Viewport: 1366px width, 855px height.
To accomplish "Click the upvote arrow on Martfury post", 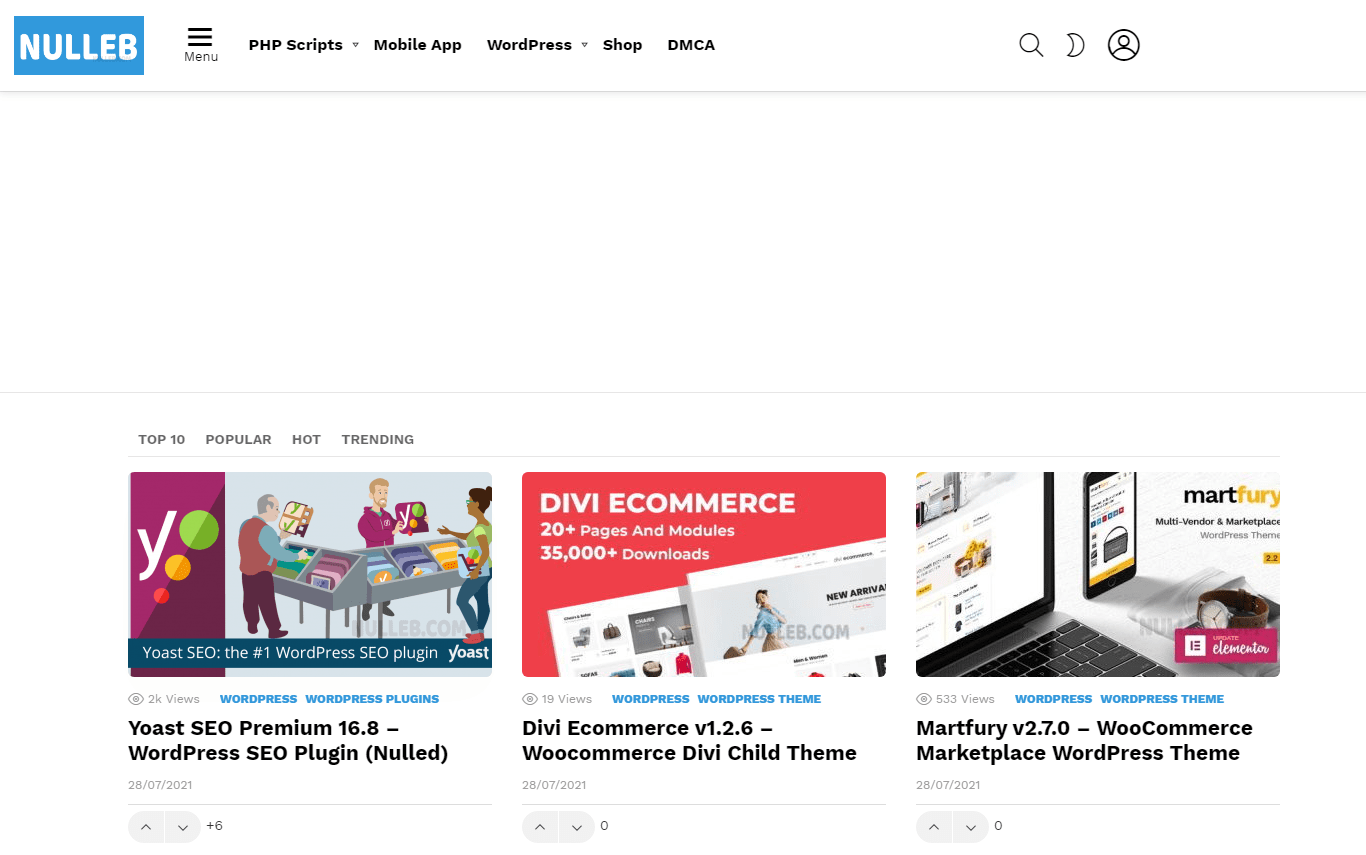I will (x=934, y=827).
